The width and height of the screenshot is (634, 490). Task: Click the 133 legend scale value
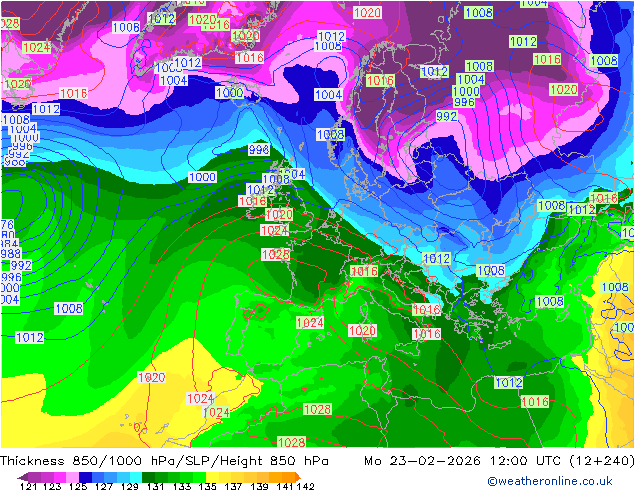click(x=182, y=486)
